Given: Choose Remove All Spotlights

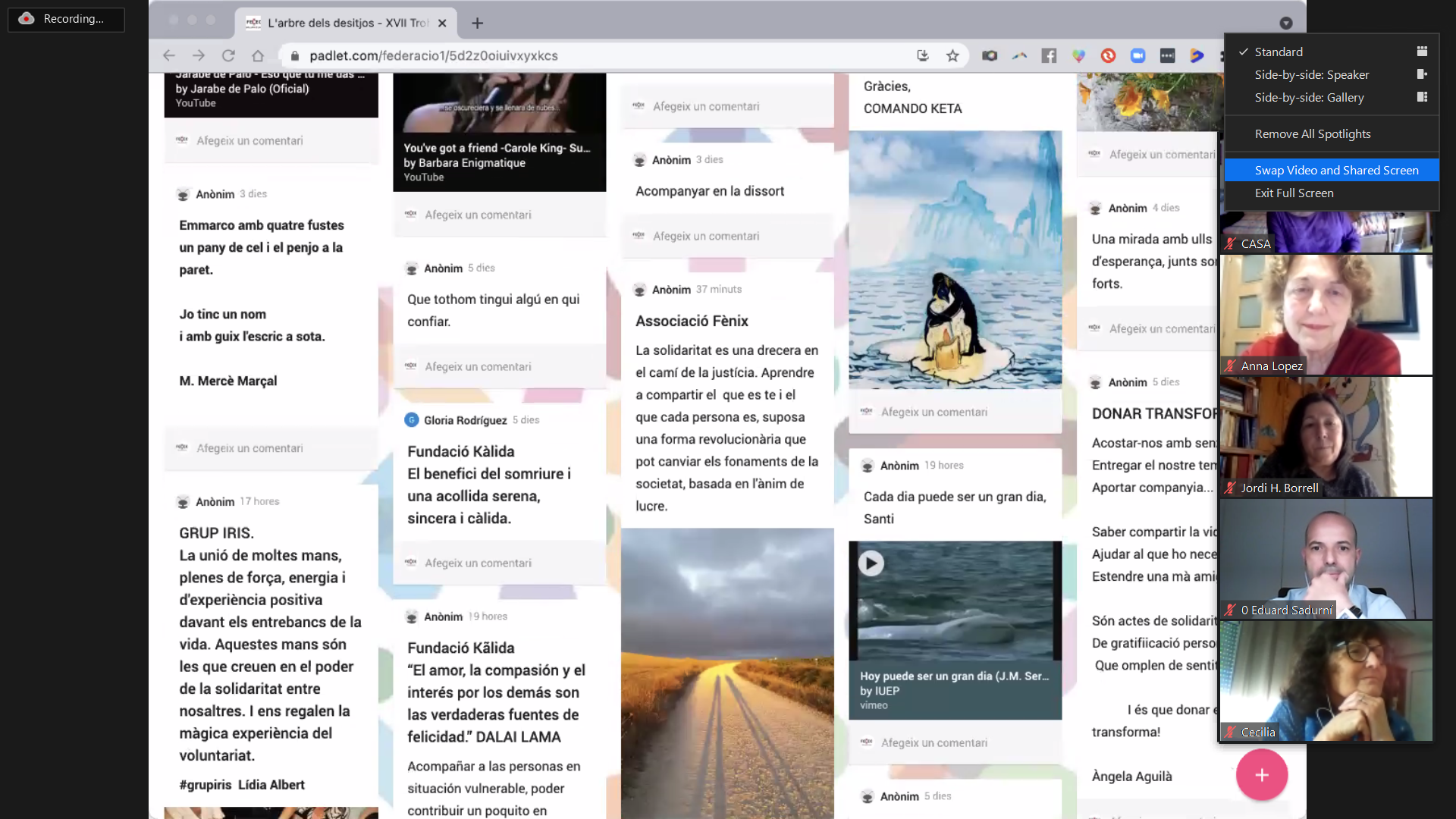Looking at the screenshot, I should [1332, 133].
